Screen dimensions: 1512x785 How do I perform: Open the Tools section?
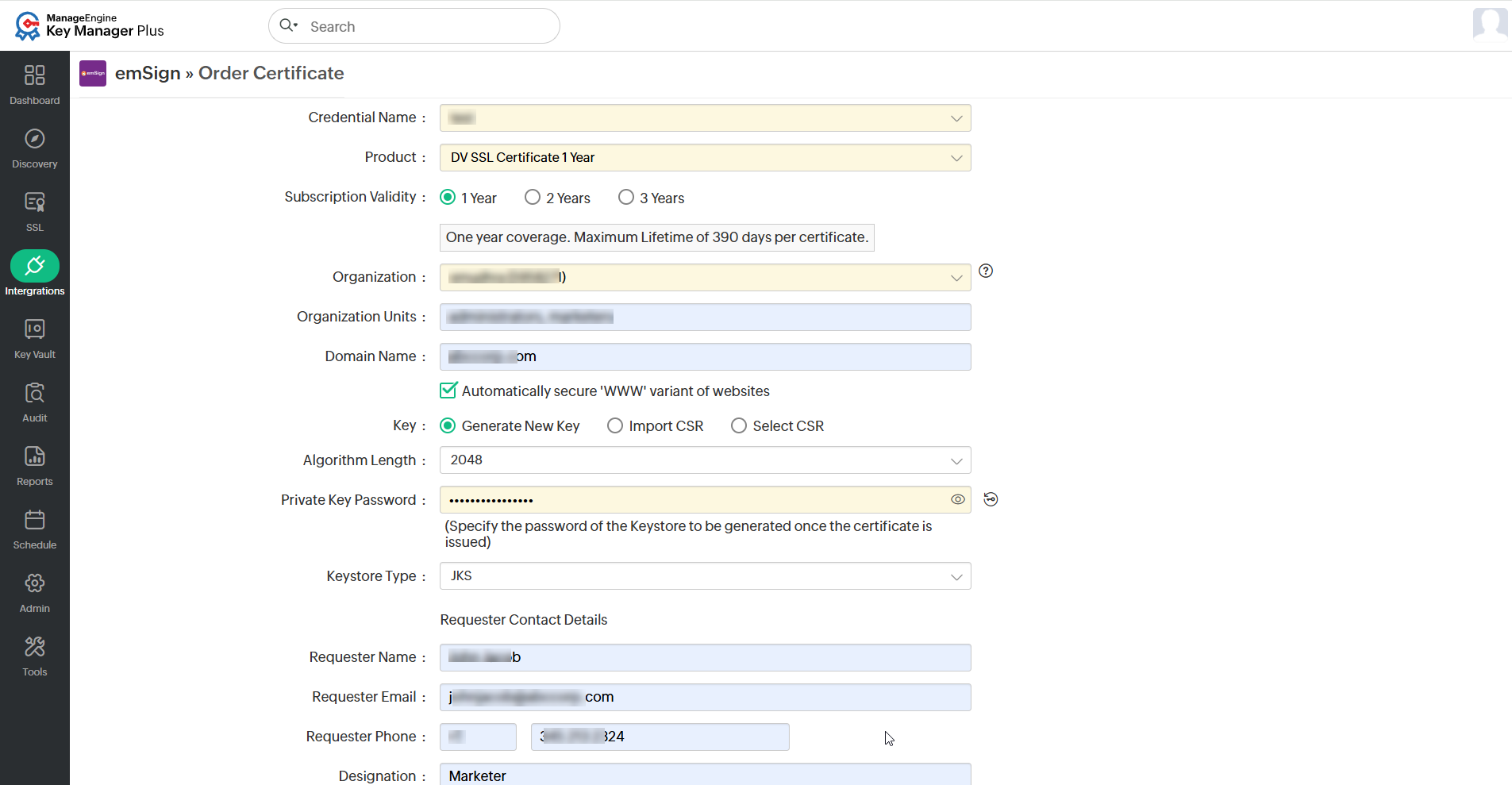click(x=35, y=656)
